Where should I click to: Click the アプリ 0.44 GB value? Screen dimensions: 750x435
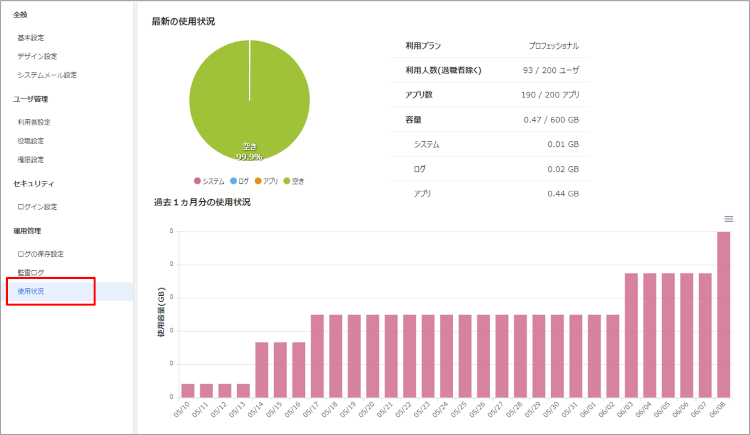tap(563, 194)
